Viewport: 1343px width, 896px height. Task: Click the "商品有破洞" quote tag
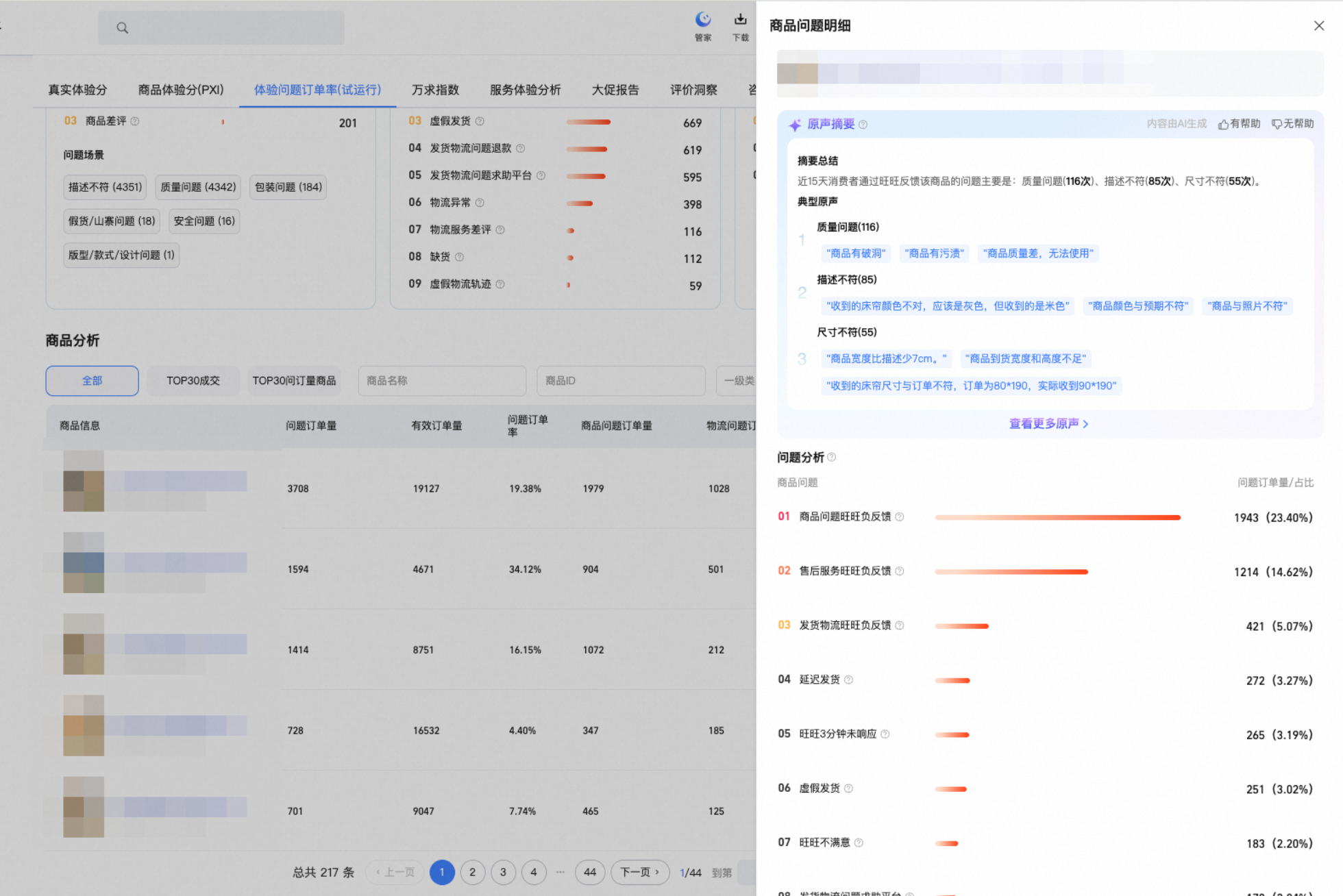[856, 253]
